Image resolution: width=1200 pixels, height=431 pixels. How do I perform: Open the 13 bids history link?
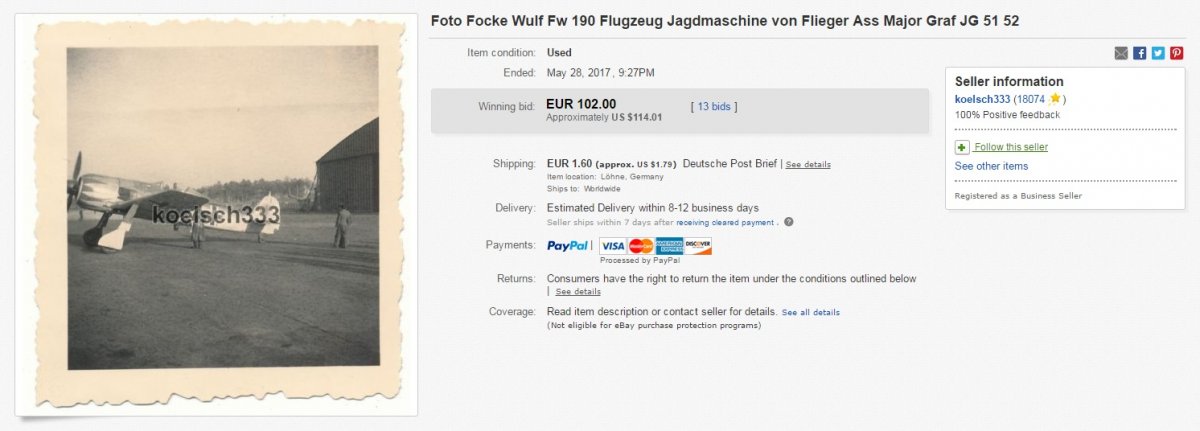(x=716, y=106)
